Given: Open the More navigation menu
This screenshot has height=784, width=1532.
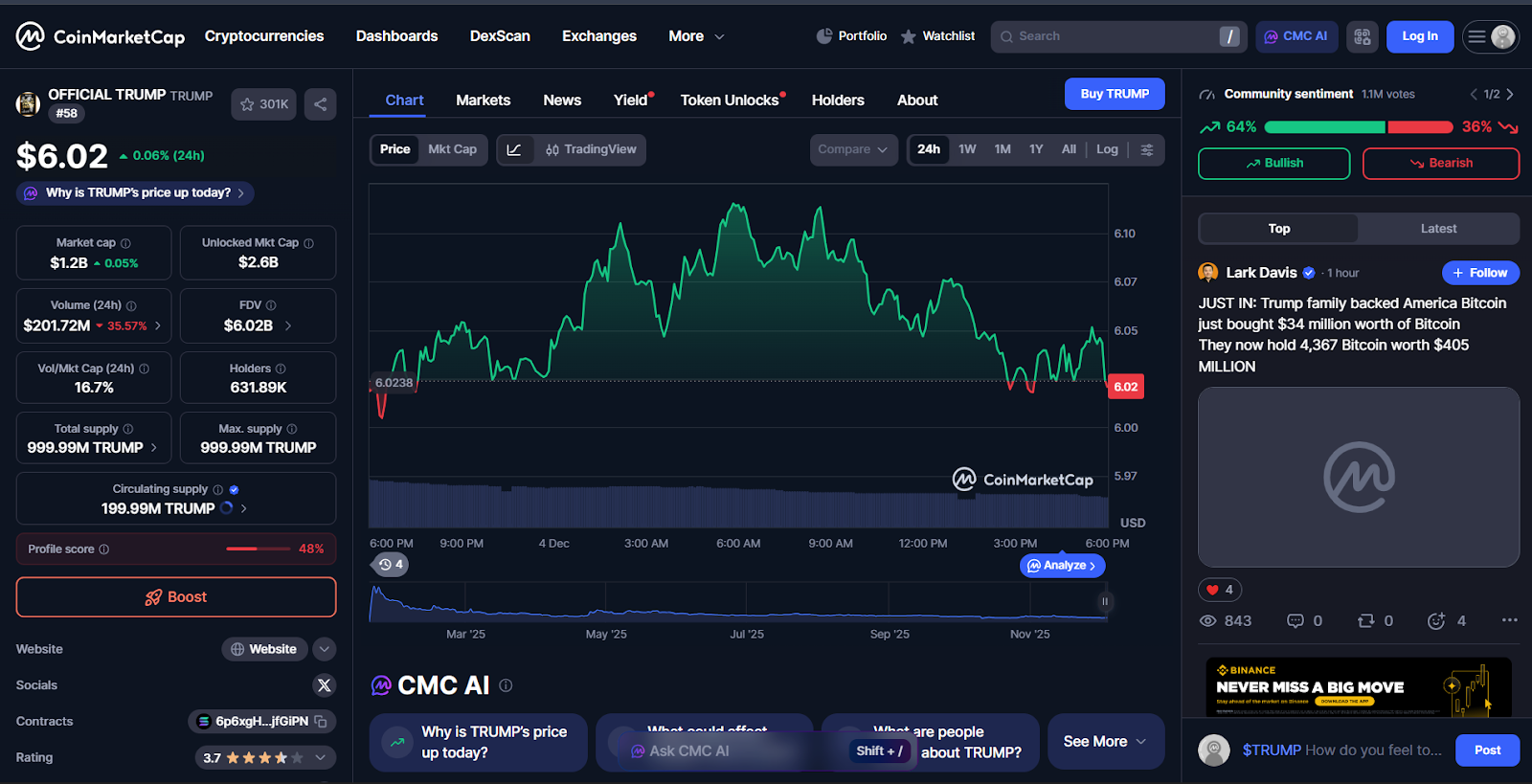Looking at the screenshot, I should (696, 36).
